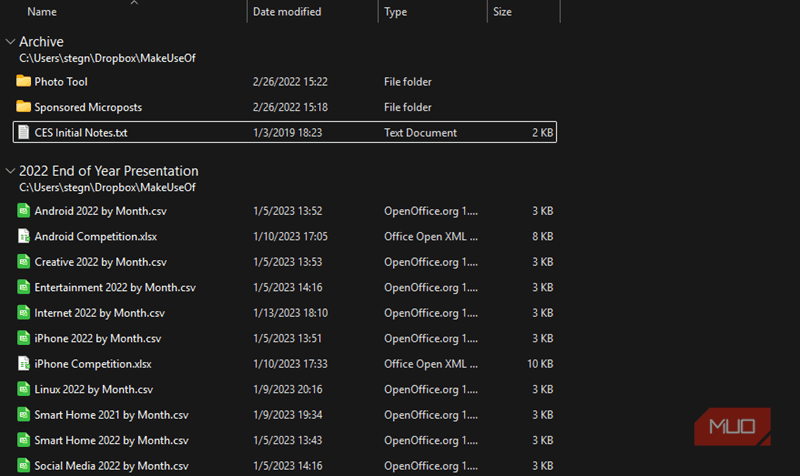The height and width of the screenshot is (476, 800).
Task: Click the 10 KB size of iPhone Competition
Action: pyautogui.click(x=540, y=364)
